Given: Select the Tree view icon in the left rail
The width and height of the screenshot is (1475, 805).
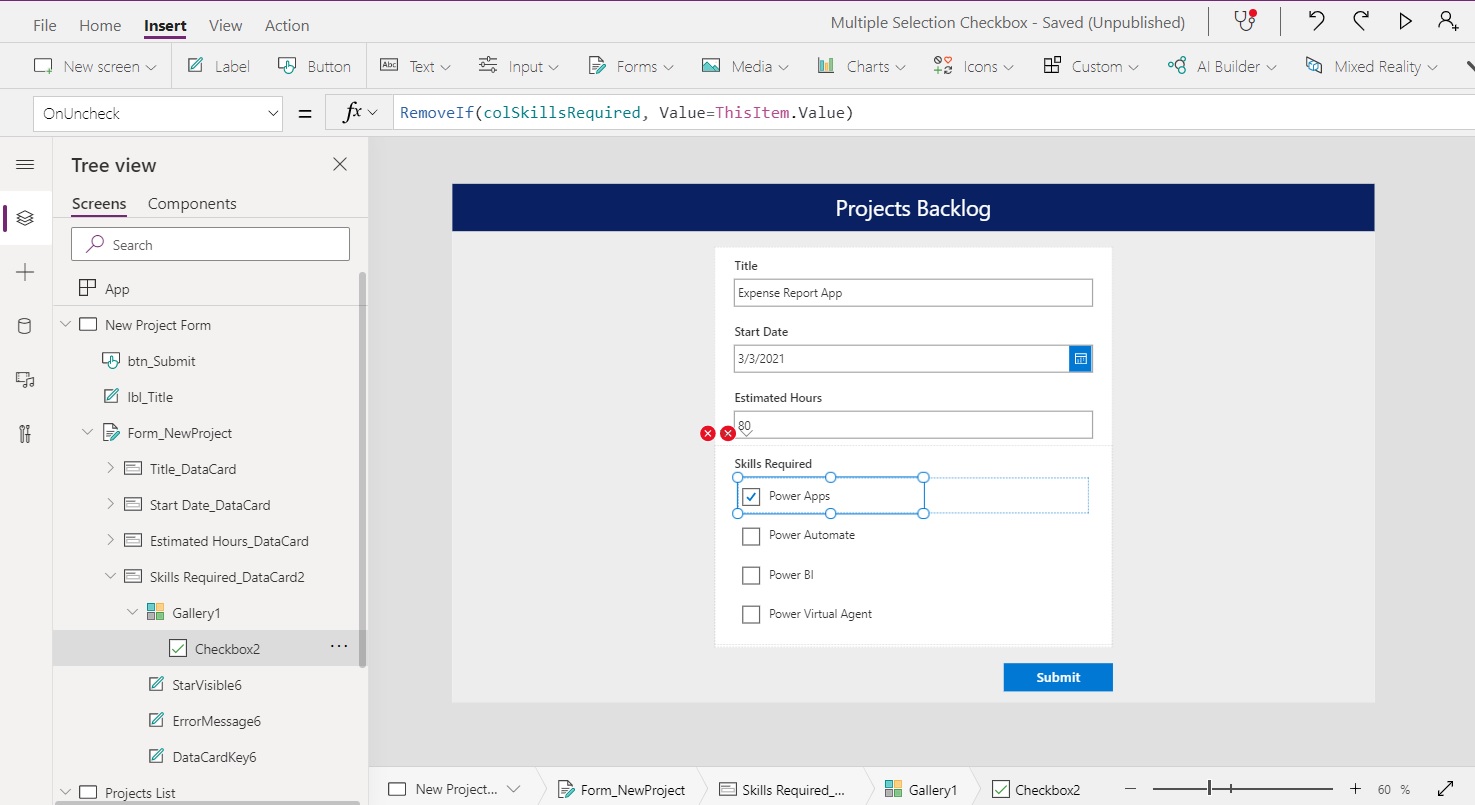Looking at the screenshot, I should tap(25, 218).
